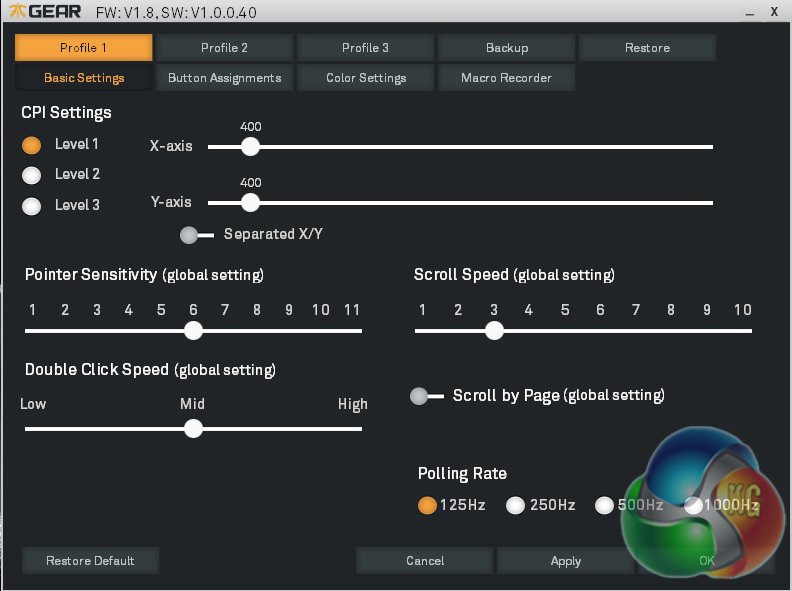
Task: Select CPI Level 3 radio button
Action: click(x=31, y=206)
